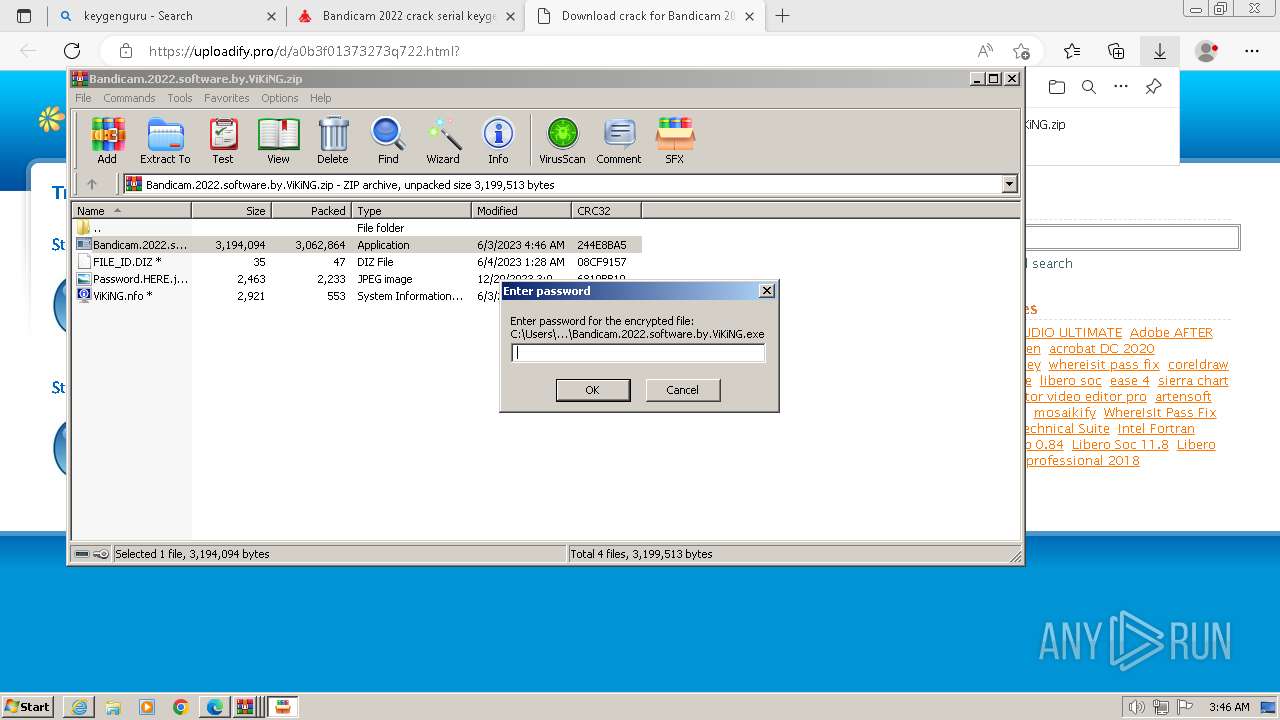
Task: Sort file list by Modified column
Action: 521,210
